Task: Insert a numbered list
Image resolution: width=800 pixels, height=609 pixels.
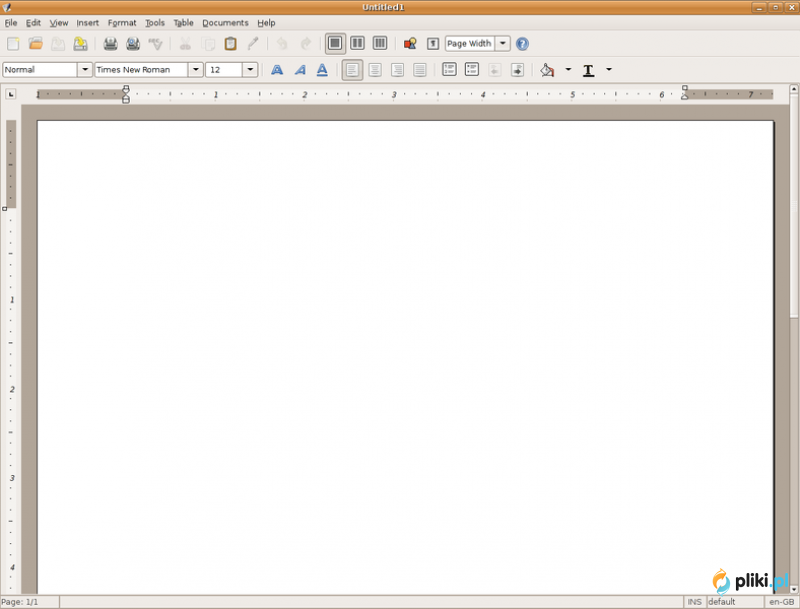Action: (x=449, y=69)
